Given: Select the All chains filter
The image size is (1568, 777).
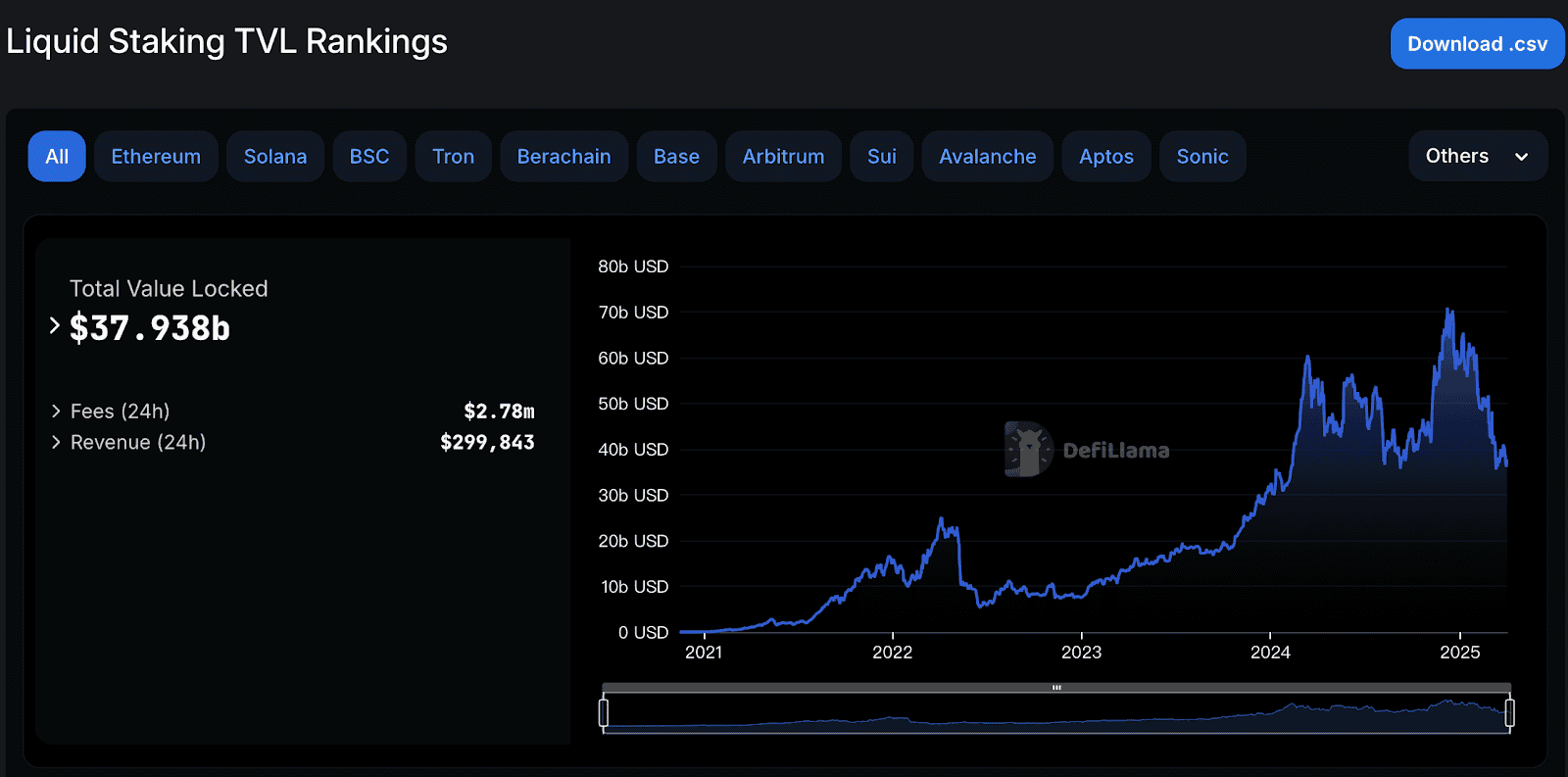Looking at the screenshot, I should coord(57,157).
